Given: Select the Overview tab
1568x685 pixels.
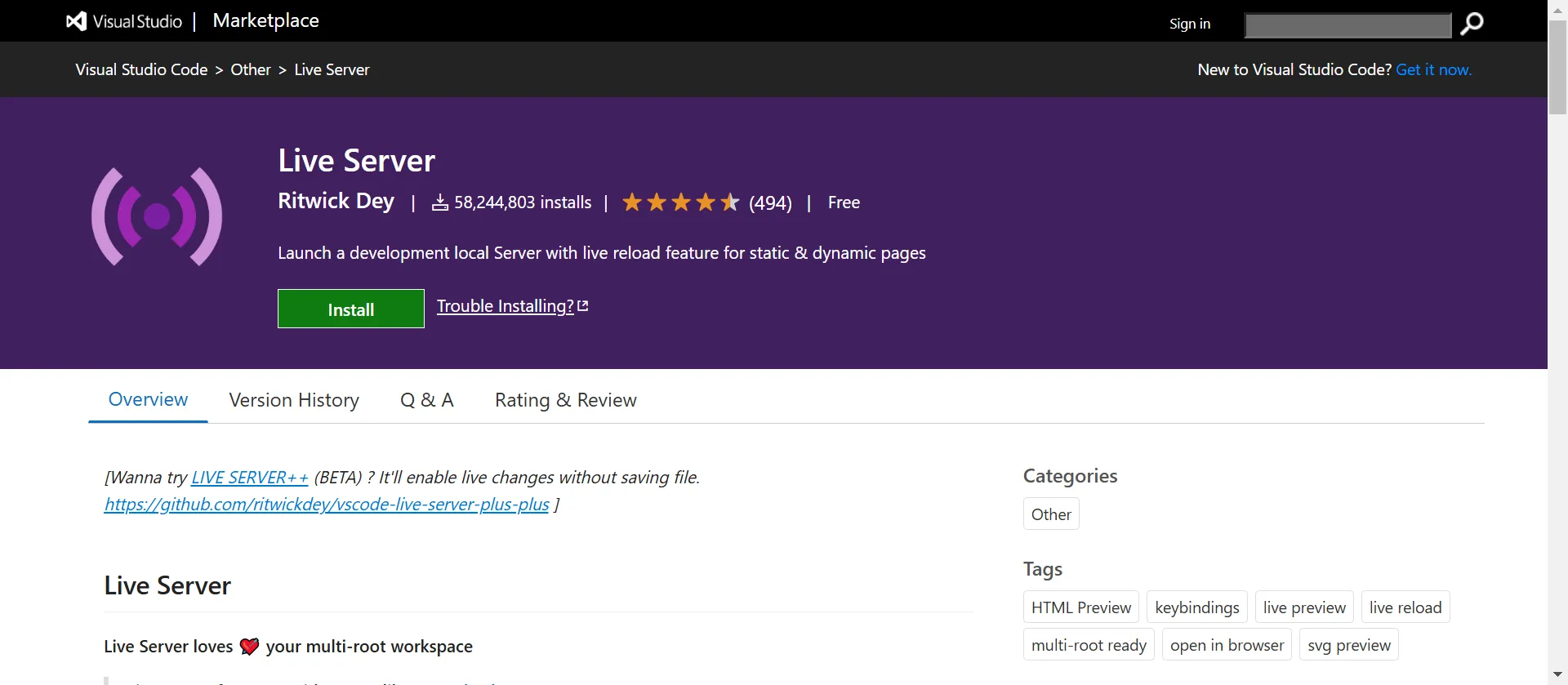Looking at the screenshot, I should tap(148, 399).
